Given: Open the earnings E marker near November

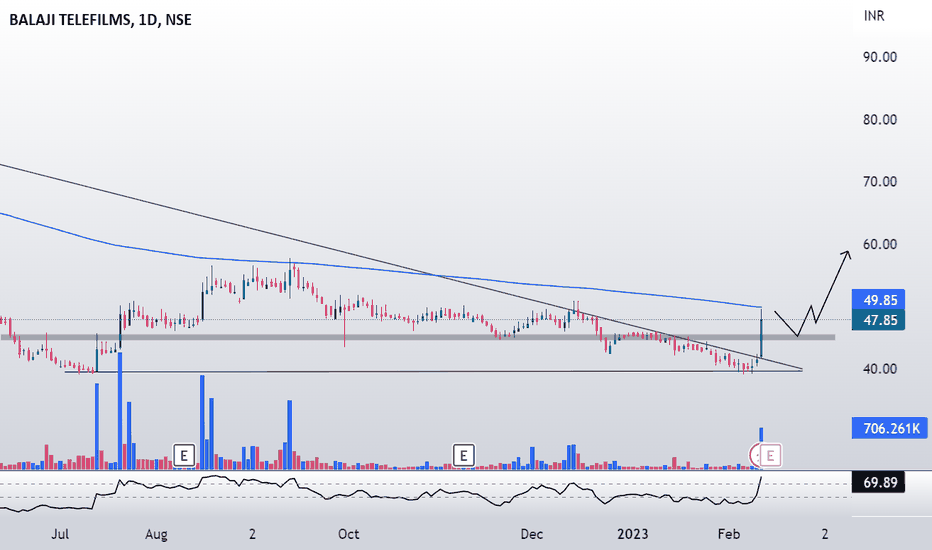Looking at the screenshot, I should (464, 456).
